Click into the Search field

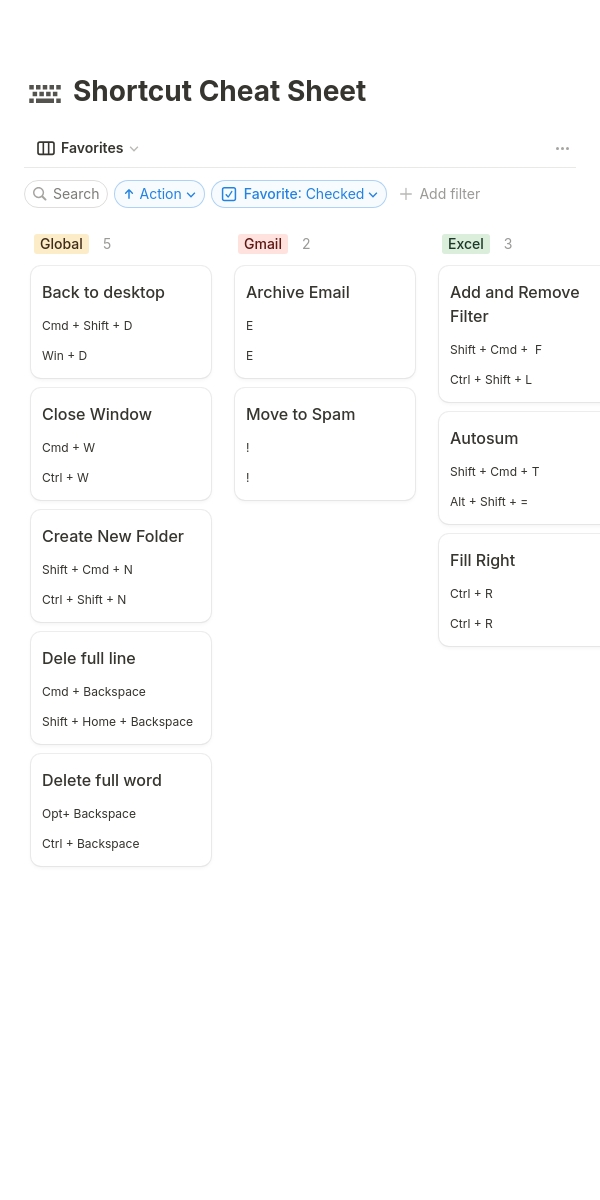click(x=66, y=194)
